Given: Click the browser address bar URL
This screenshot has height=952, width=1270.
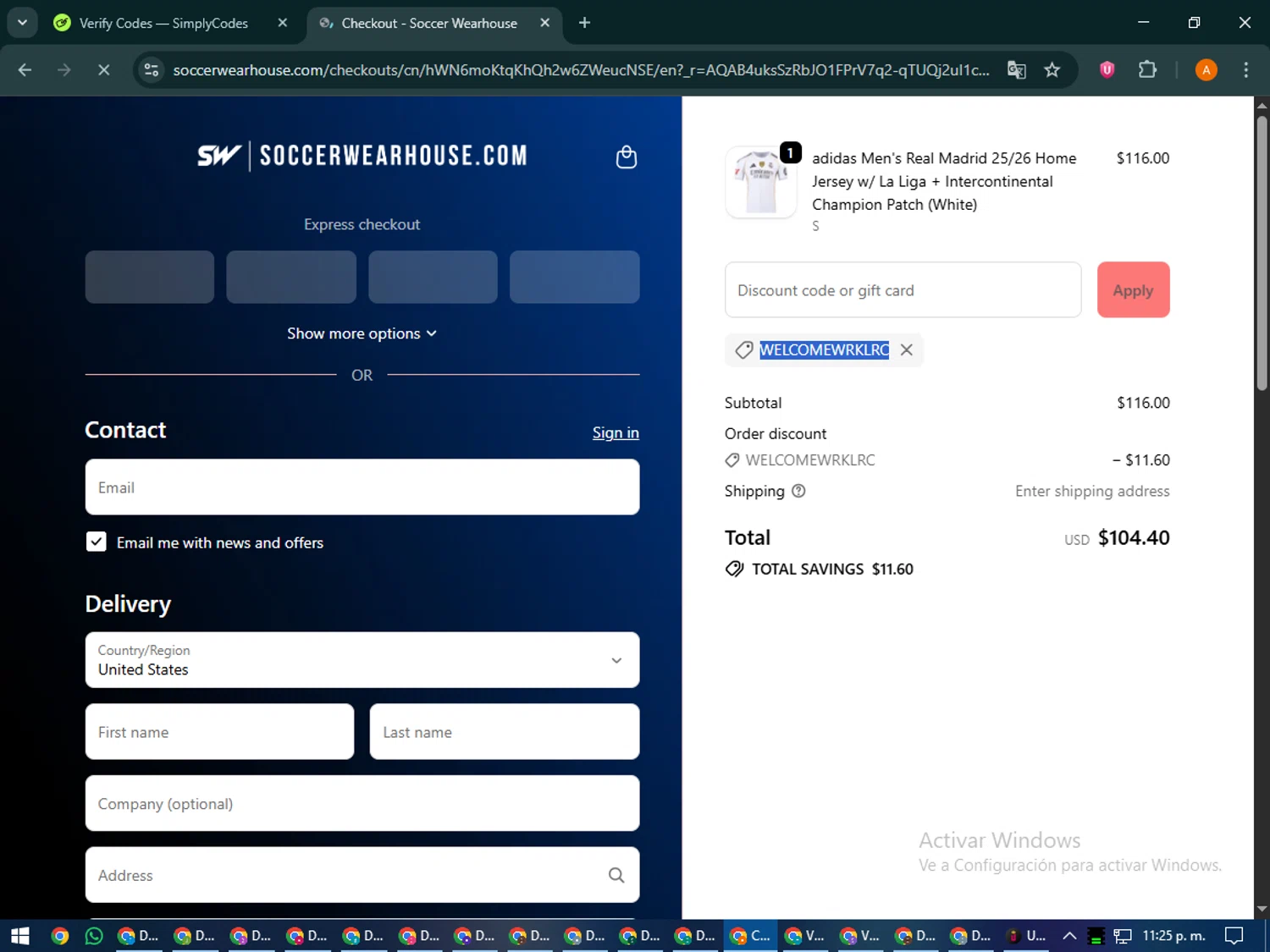Looking at the screenshot, I should pos(581,70).
